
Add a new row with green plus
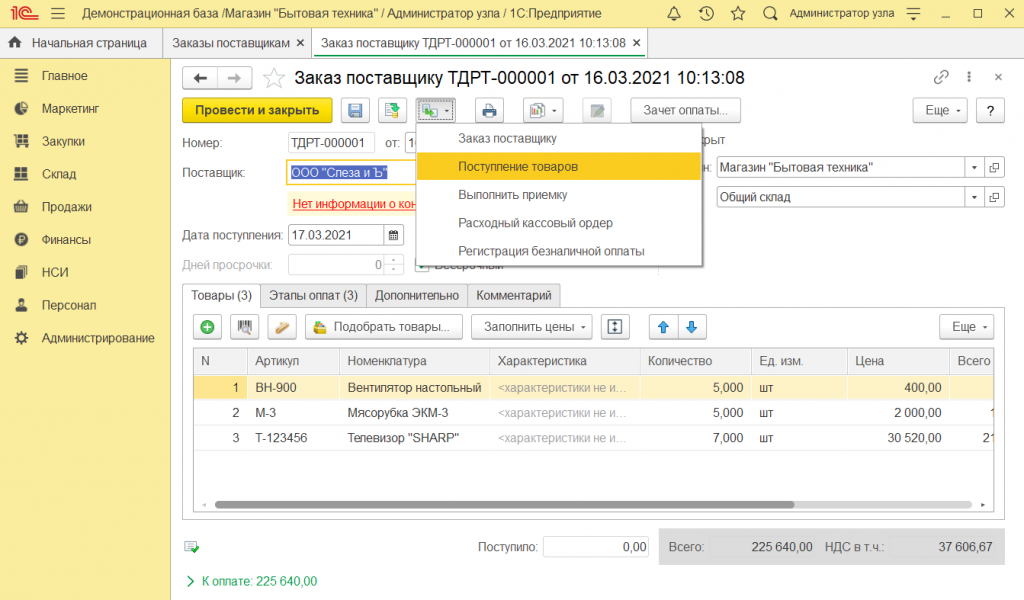click(207, 327)
